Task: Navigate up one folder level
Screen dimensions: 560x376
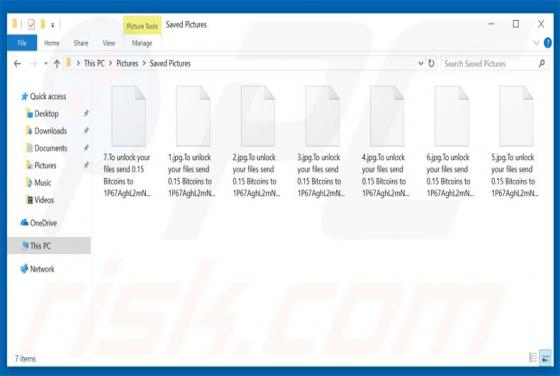Action: tap(57, 64)
